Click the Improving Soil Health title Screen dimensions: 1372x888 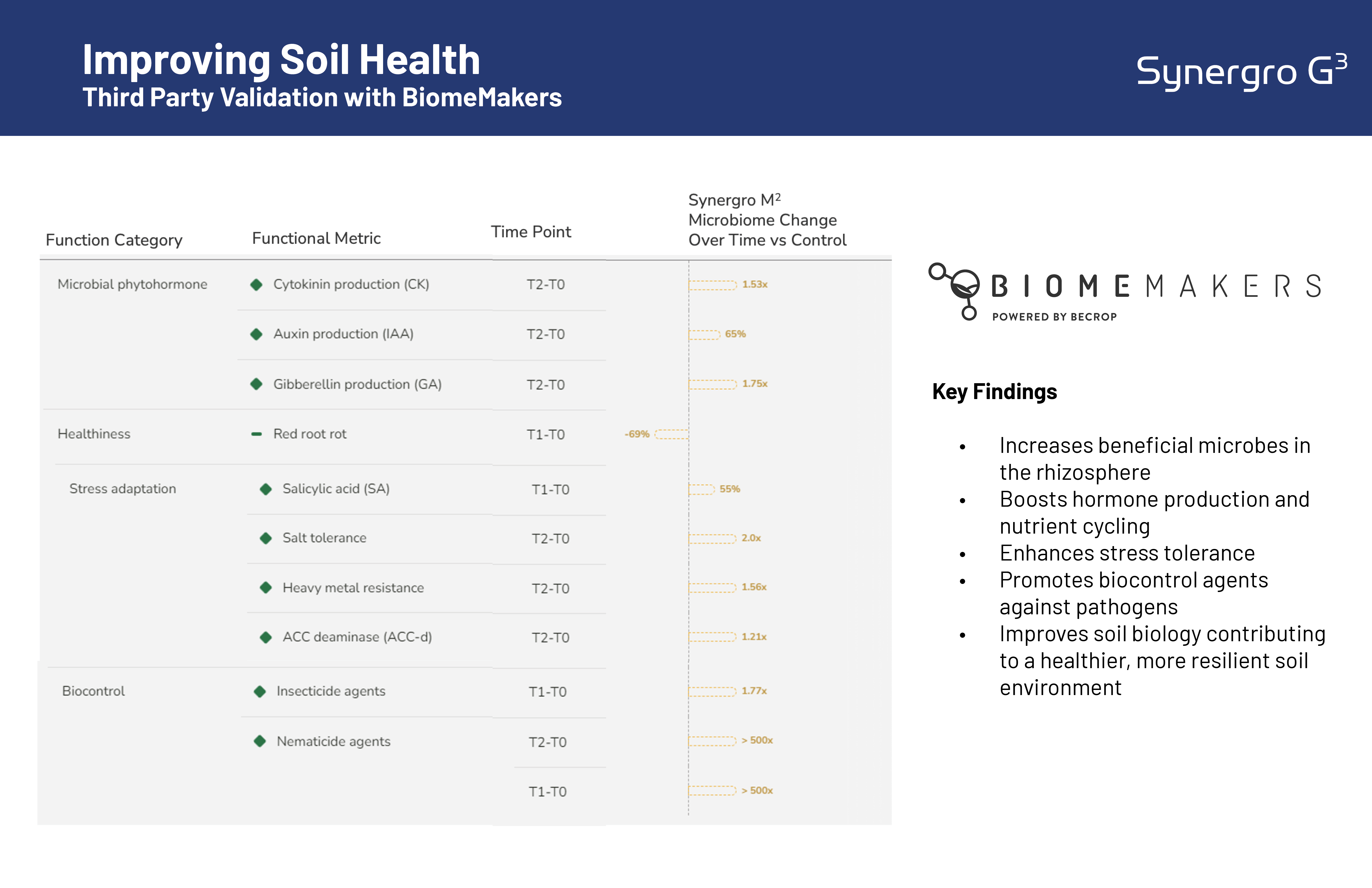(281, 60)
